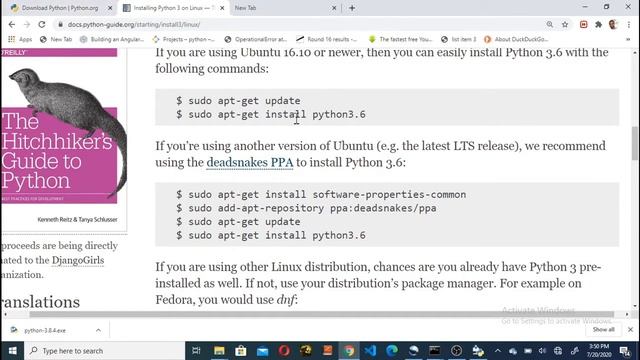Viewport: 640px width, 360px height.
Task: Click the volume speaker tray icon
Action: point(542,351)
